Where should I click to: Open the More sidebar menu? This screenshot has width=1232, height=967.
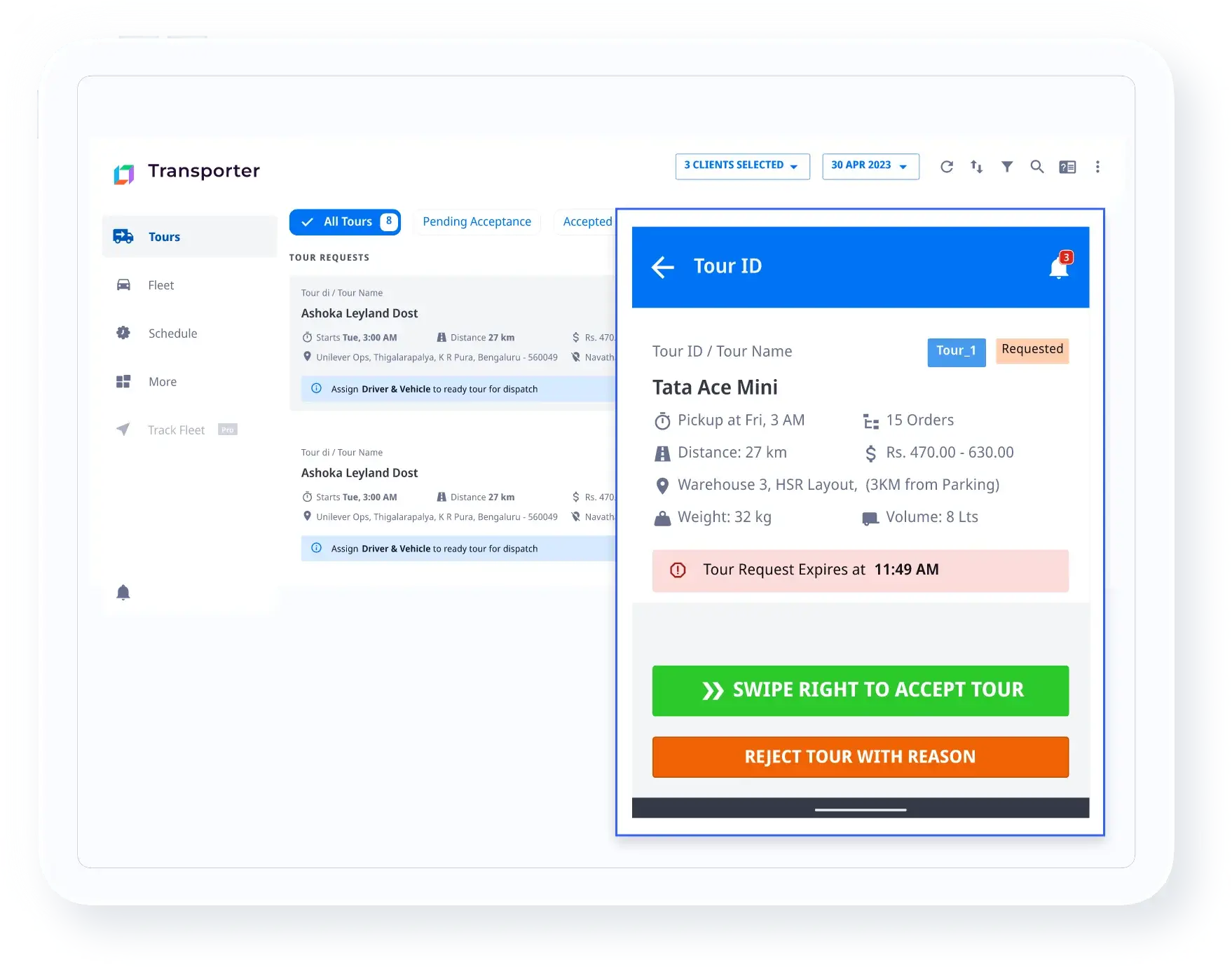[162, 382]
